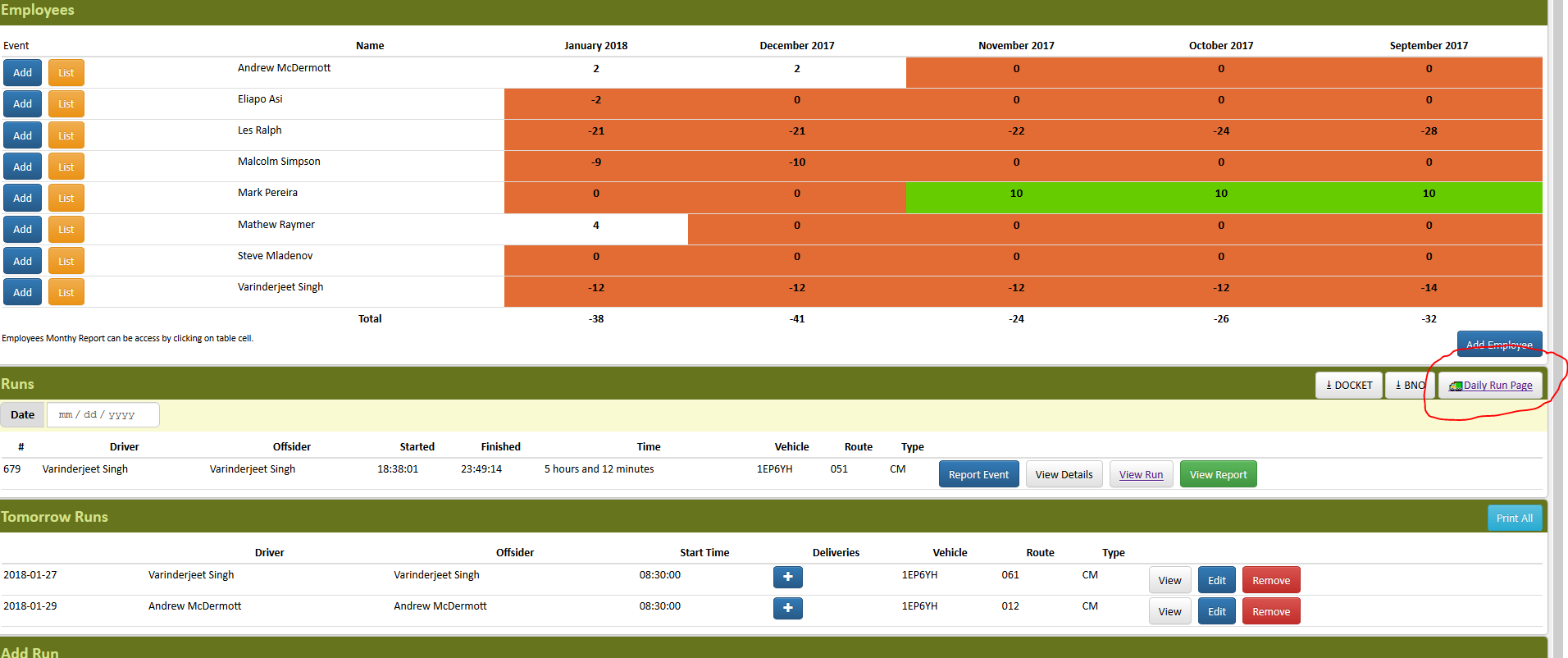Open Mathew Raymer's January 2018 report cell
This screenshot has height=658, width=1568.
click(x=596, y=225)
